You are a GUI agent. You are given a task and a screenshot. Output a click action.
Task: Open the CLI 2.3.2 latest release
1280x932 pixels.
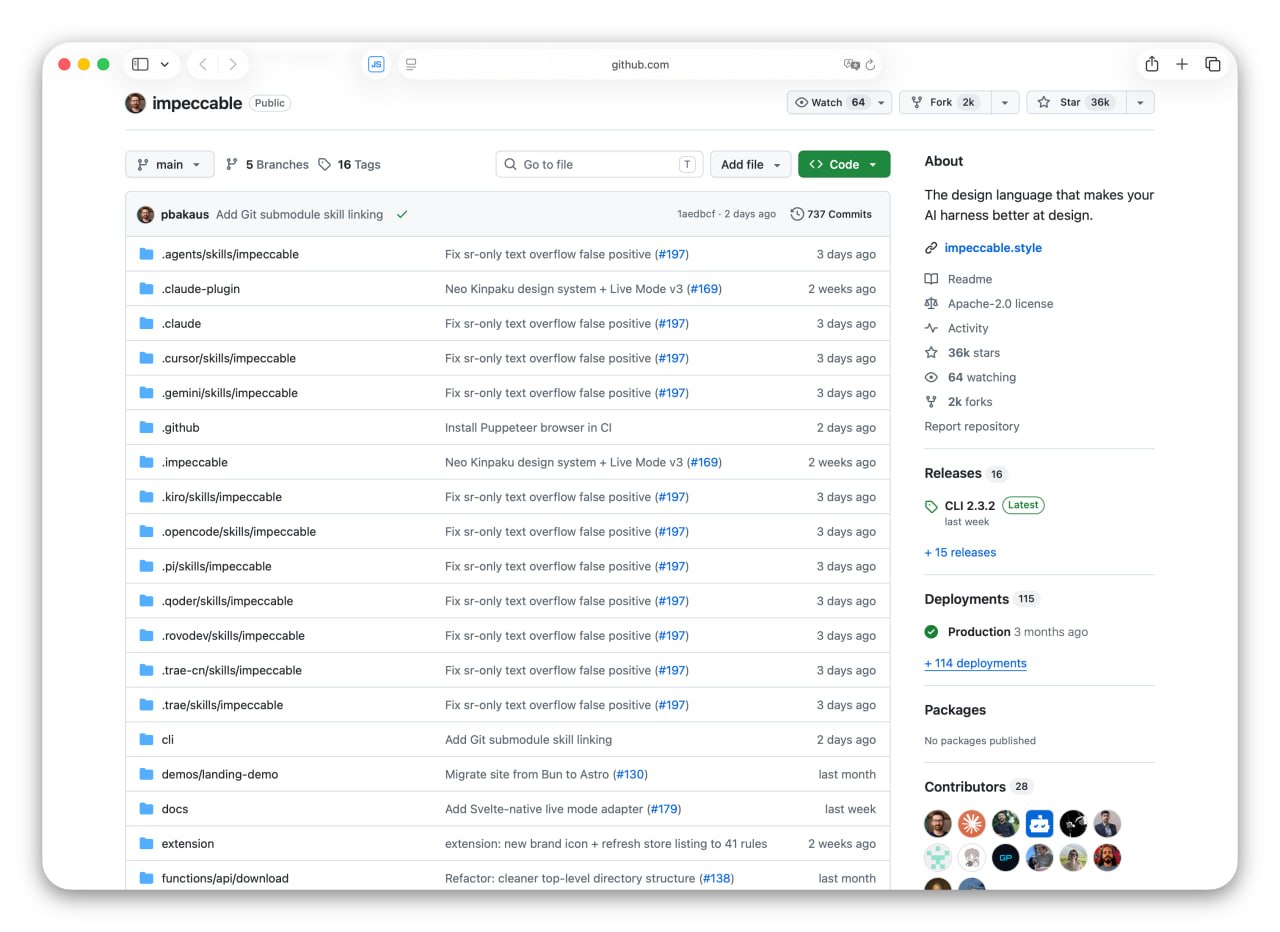(x=970, y=505)
